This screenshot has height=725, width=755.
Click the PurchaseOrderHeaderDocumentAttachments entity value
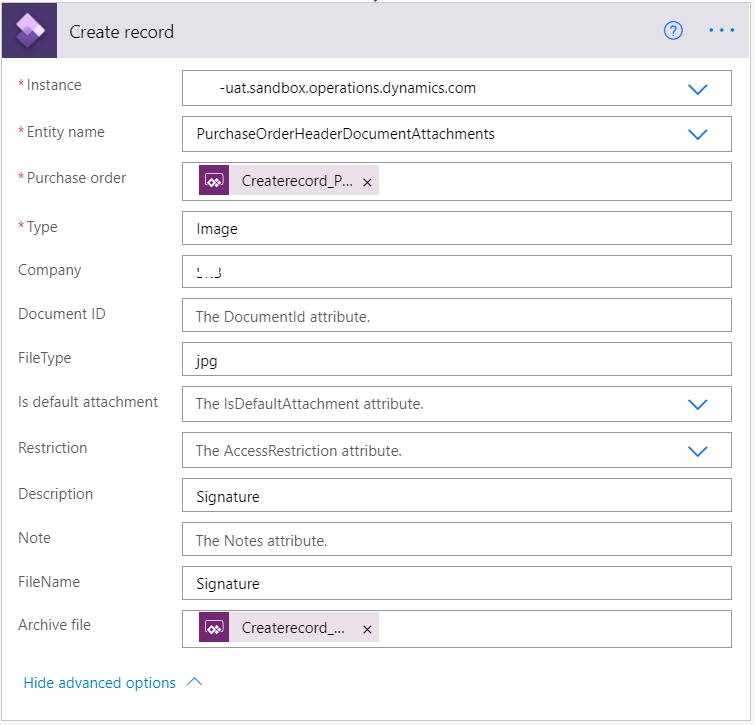[x=345, y=134]
